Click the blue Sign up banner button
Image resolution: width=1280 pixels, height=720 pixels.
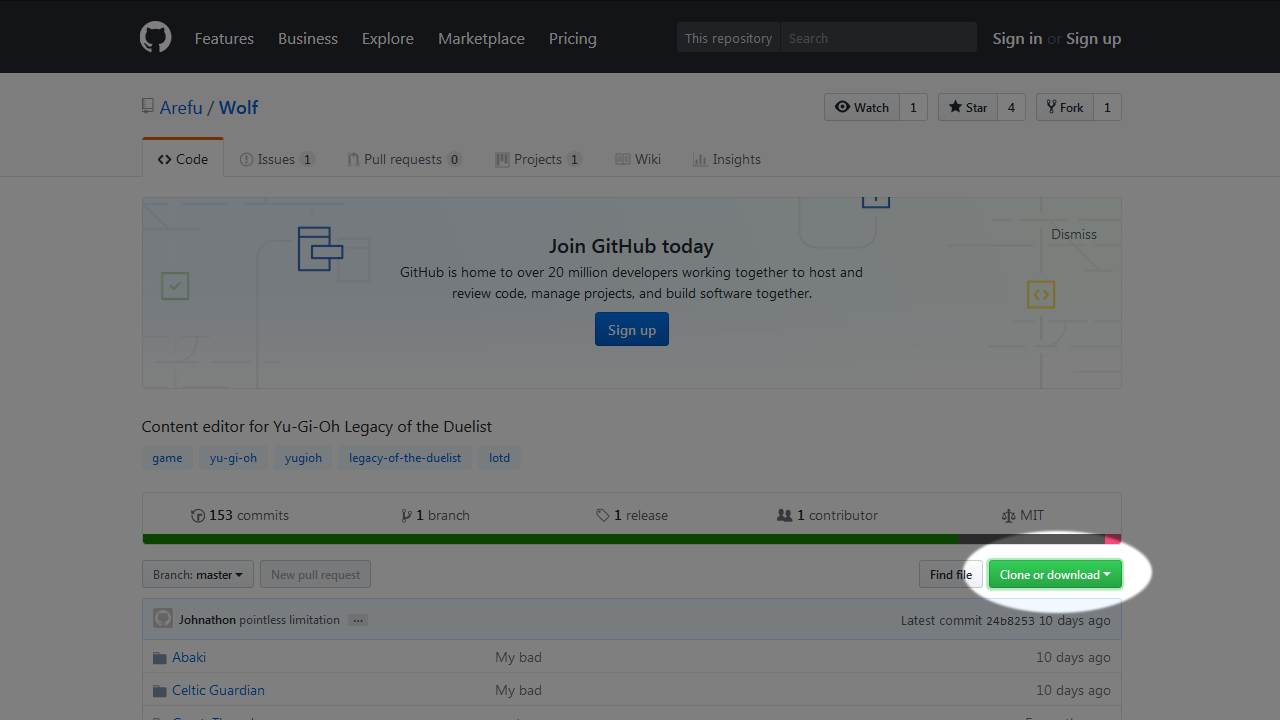pos(632,330)
